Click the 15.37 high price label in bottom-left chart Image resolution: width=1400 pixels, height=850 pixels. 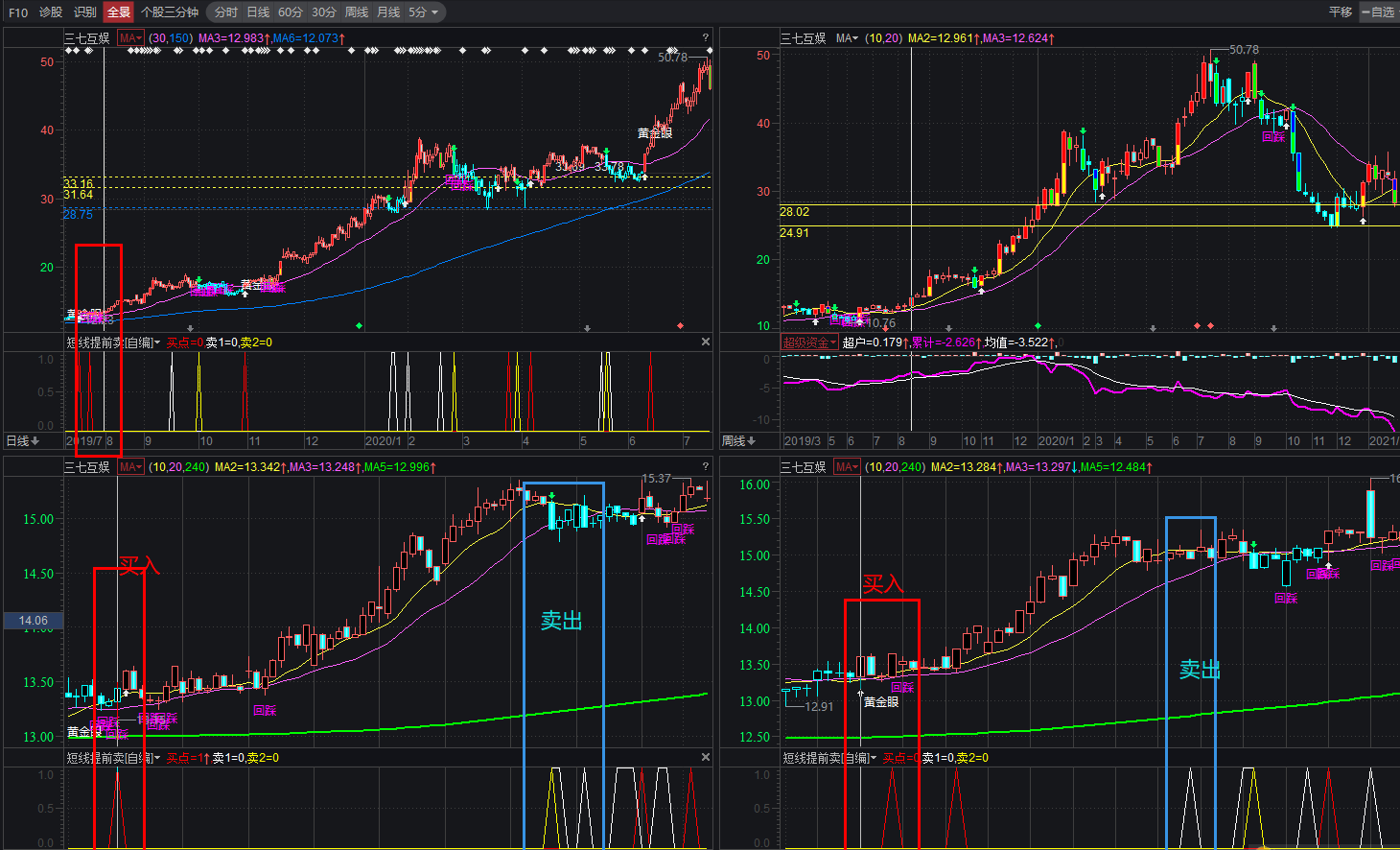[x=657, y=479]
